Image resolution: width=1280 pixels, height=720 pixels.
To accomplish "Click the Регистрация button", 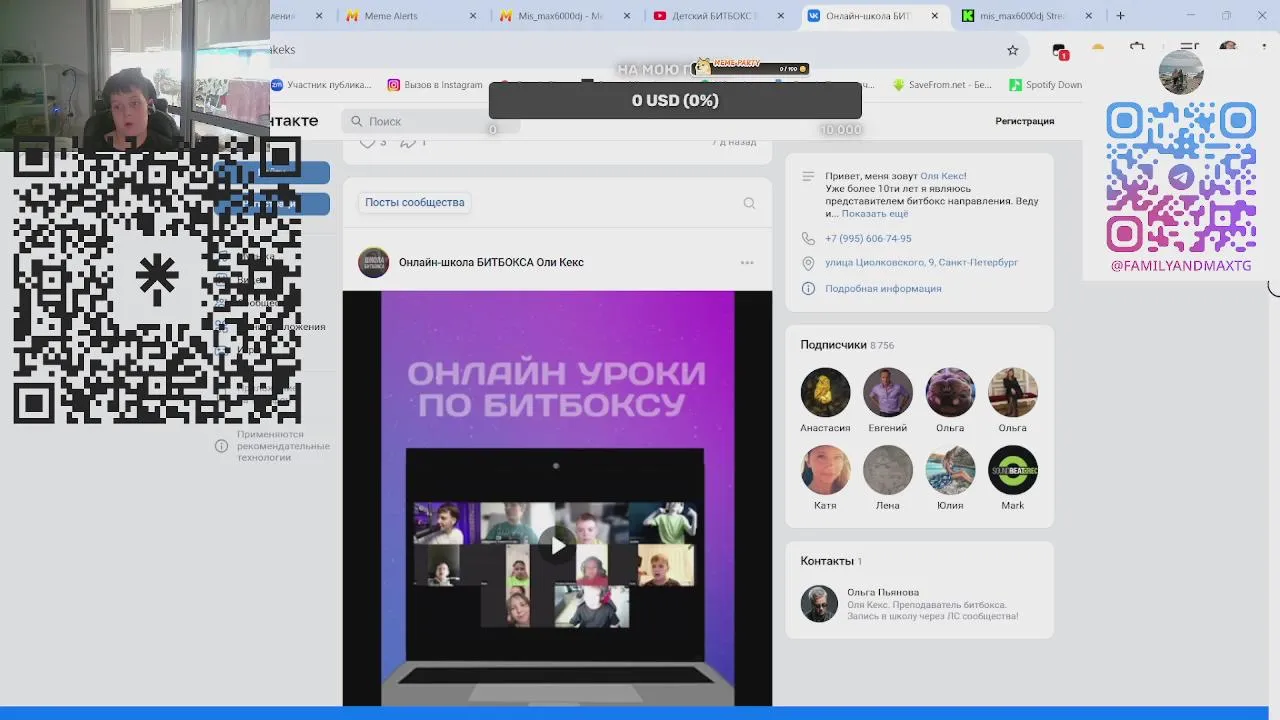I will click(x=1025, y=121).
